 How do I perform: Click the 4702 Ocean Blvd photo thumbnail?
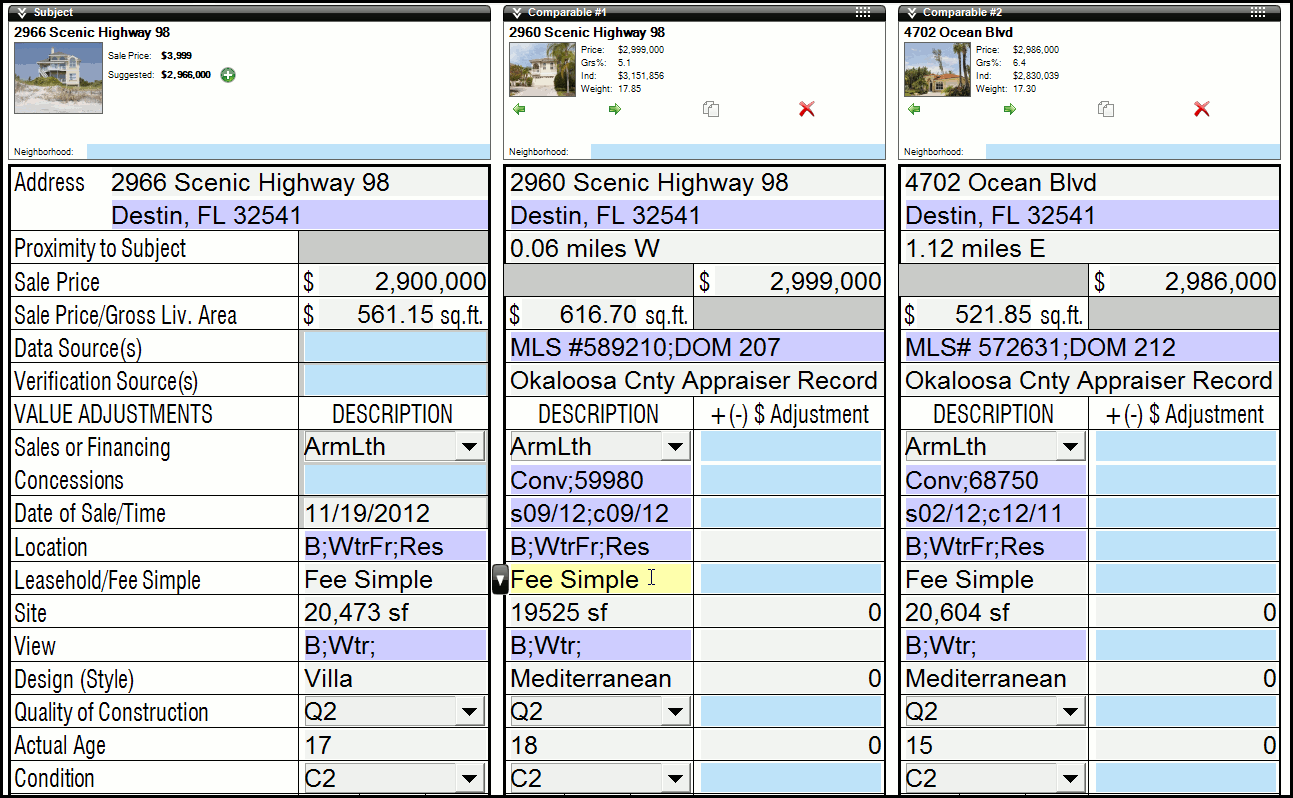tap(937, 69)
